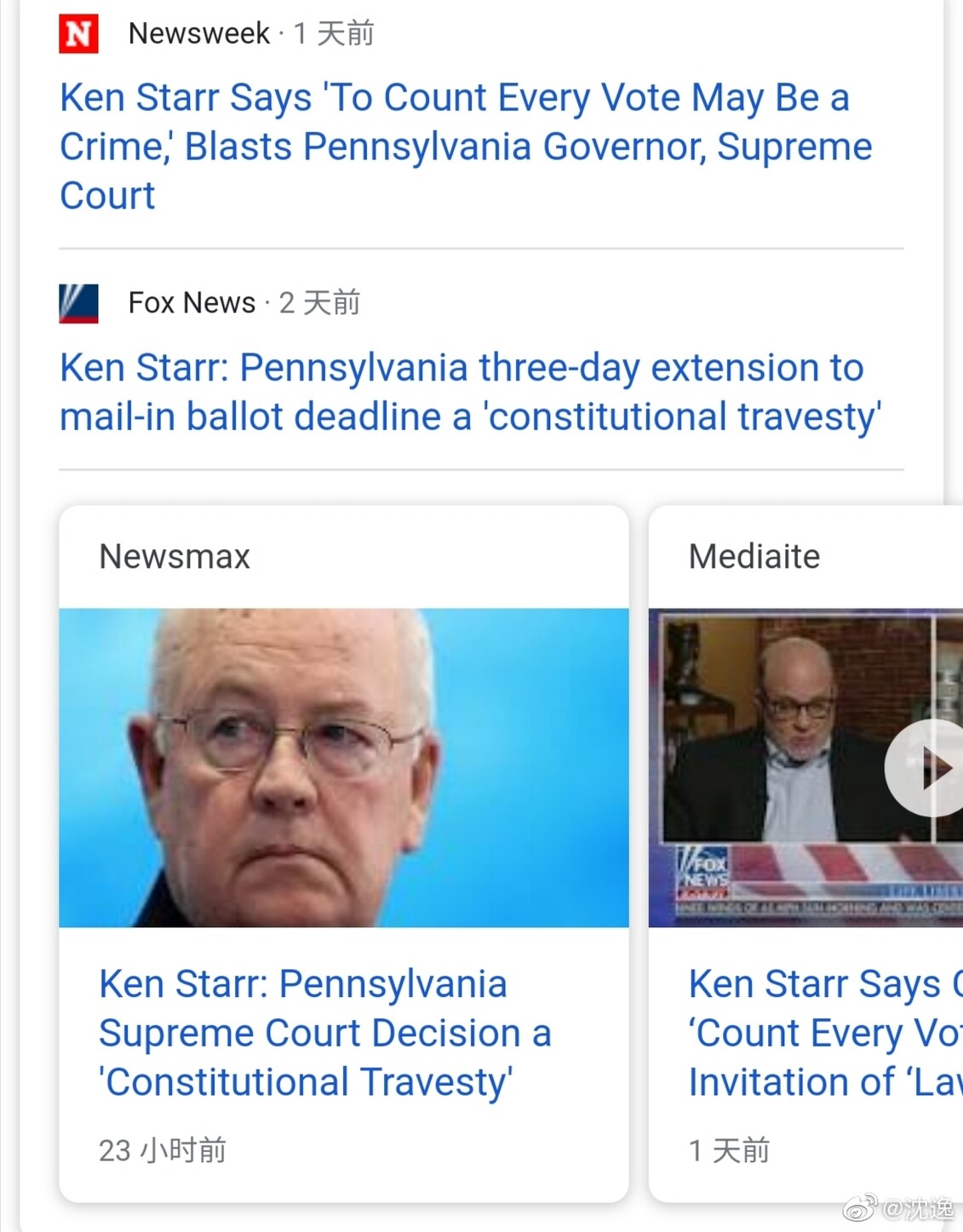Click the Weibo watermark logo icon
963x1232 pixels.
coord(860,1207)
